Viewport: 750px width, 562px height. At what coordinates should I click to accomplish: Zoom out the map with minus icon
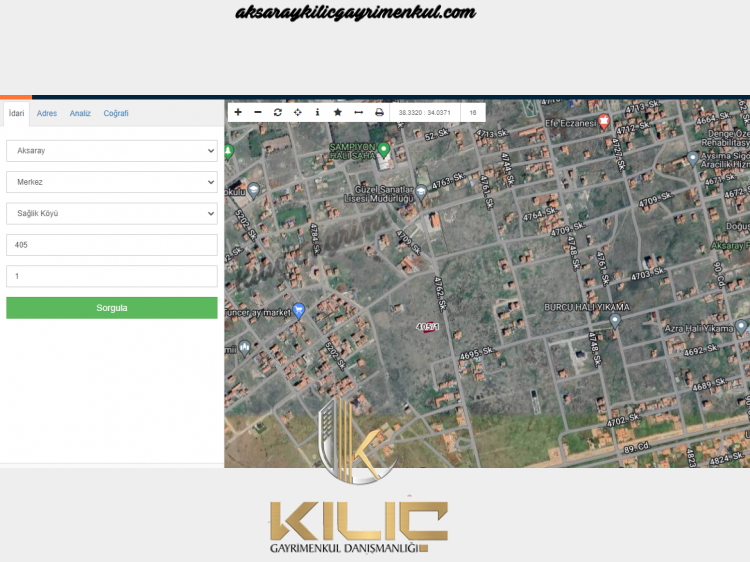[x=258, y=112]
